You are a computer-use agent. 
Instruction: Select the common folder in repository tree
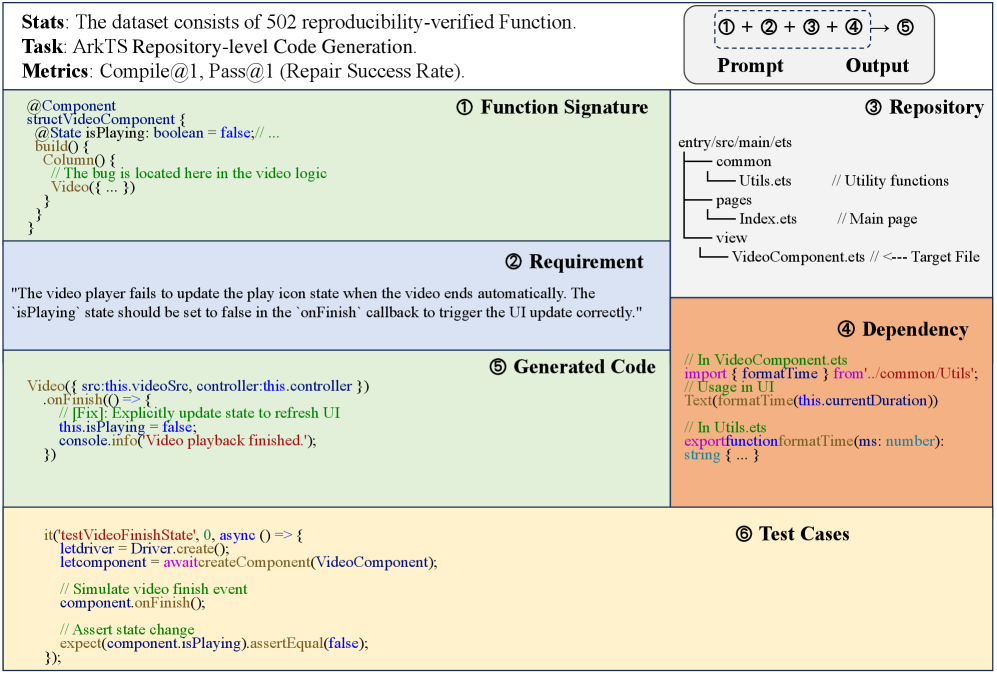tap(743, 161)
